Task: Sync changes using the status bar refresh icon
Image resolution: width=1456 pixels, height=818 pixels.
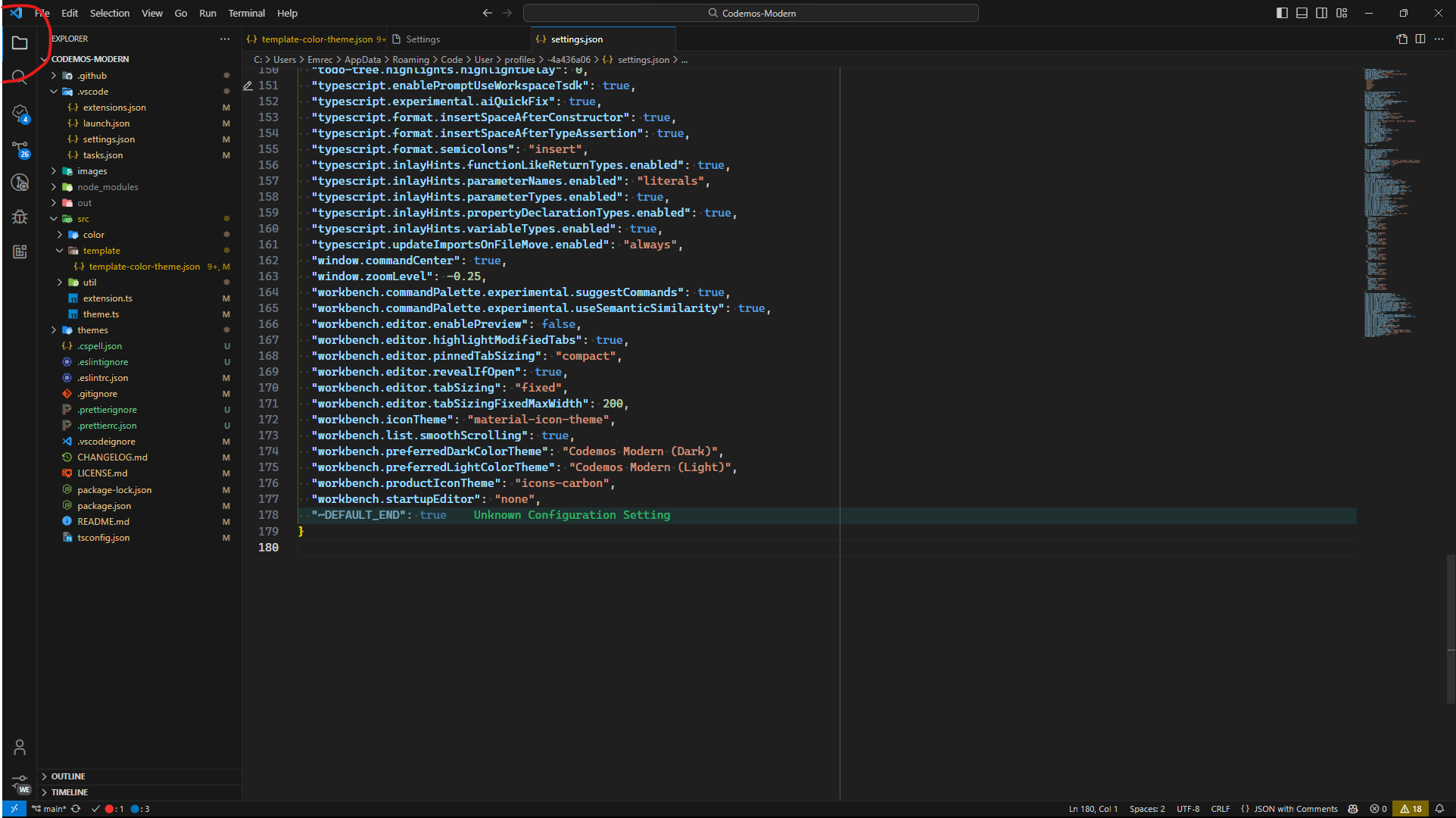Action: (x=75, y=809)
